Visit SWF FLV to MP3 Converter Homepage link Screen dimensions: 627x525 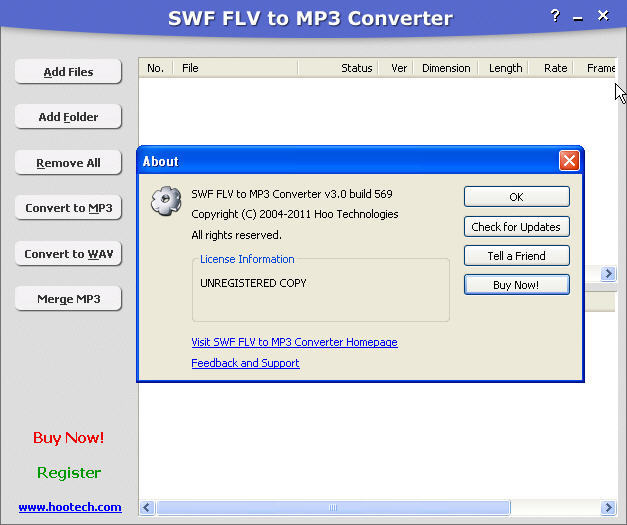[294, 342]
